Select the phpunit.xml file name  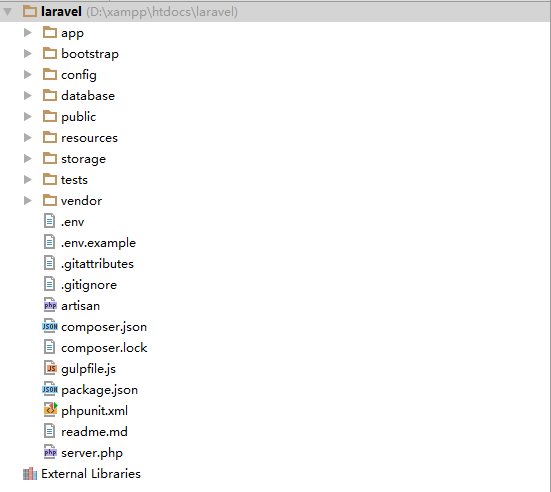tap(95, 411)
